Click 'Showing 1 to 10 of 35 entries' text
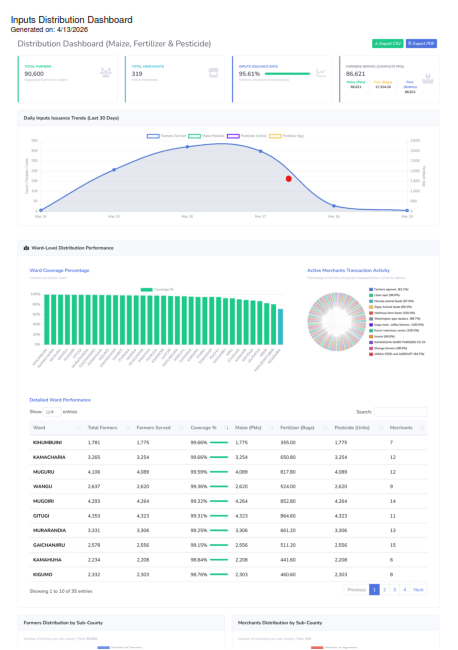Screen dimensions: 458x650 [61, 591]
